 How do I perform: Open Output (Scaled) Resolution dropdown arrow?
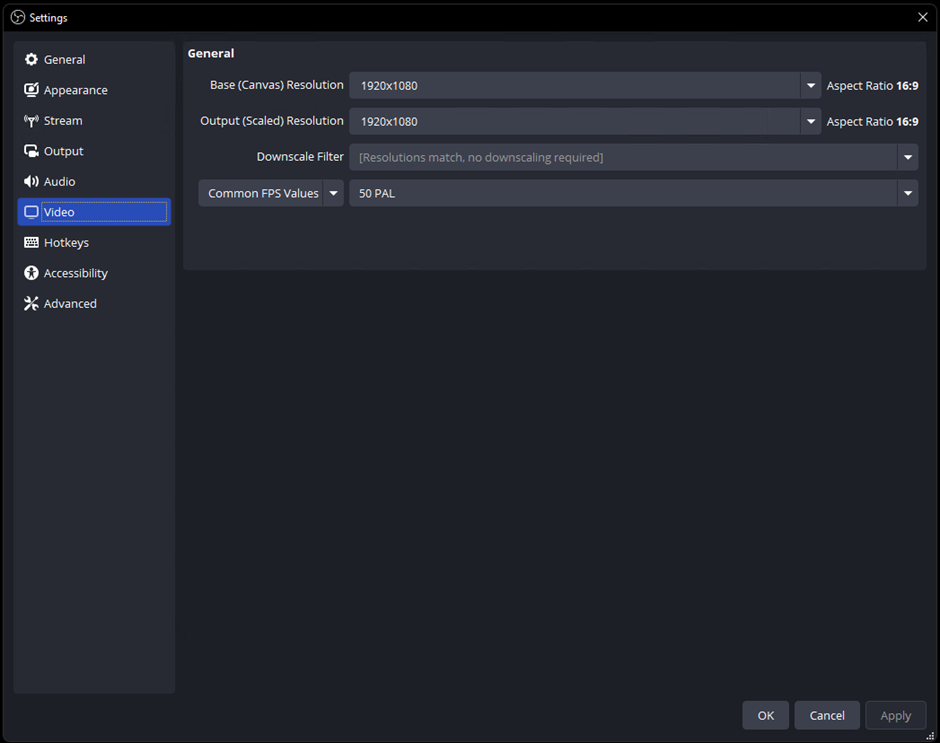811,122
